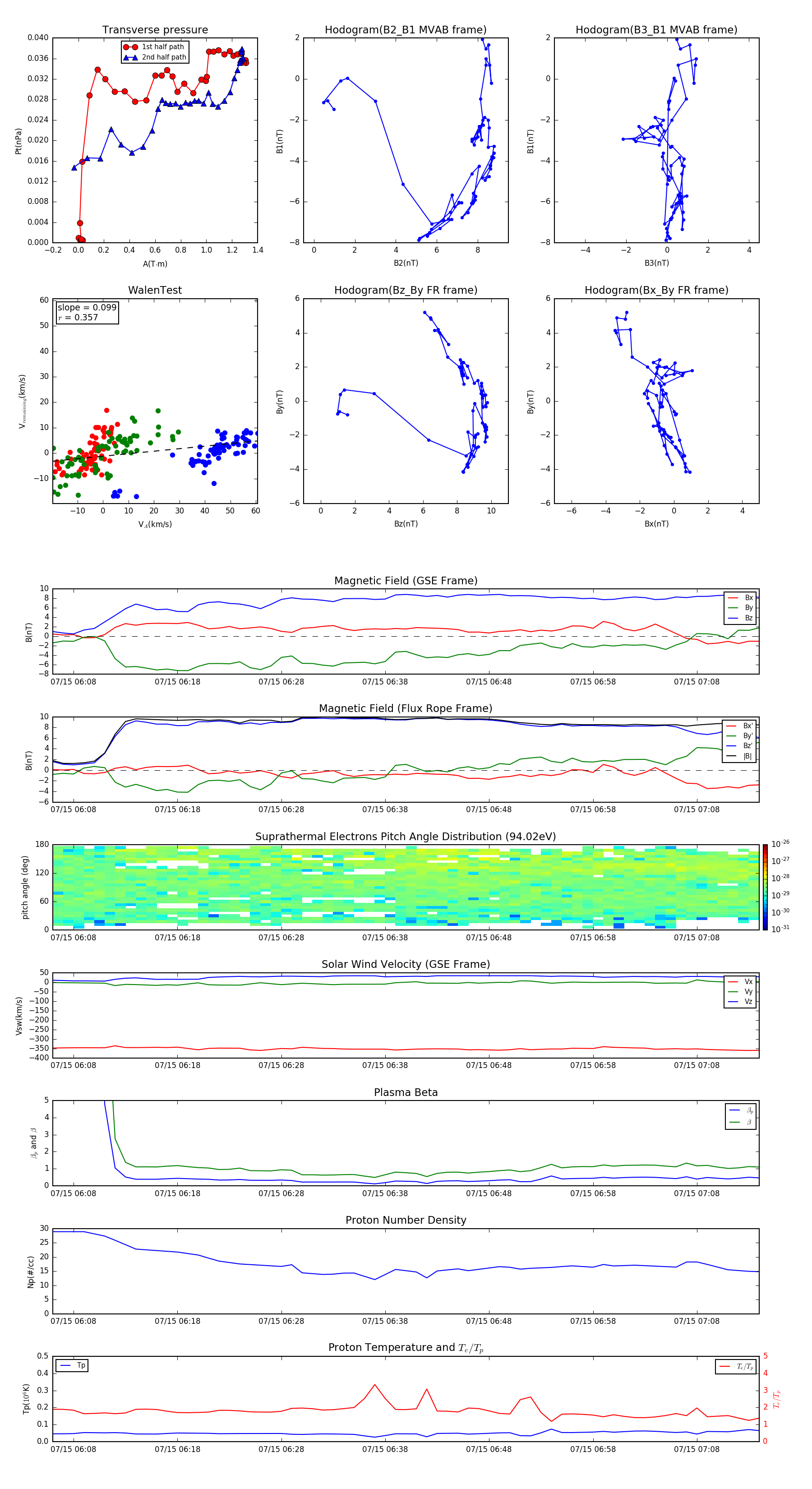Click the Tp legend entry in temperature plot
The image size is (812, 1489).
pyautogui.click(x=72, y=1365)
